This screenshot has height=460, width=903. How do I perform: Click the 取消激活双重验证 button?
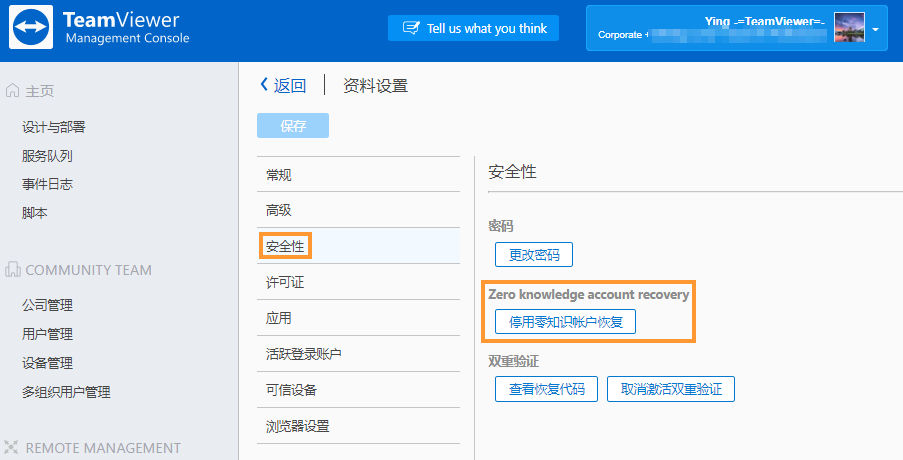(671, 389)
